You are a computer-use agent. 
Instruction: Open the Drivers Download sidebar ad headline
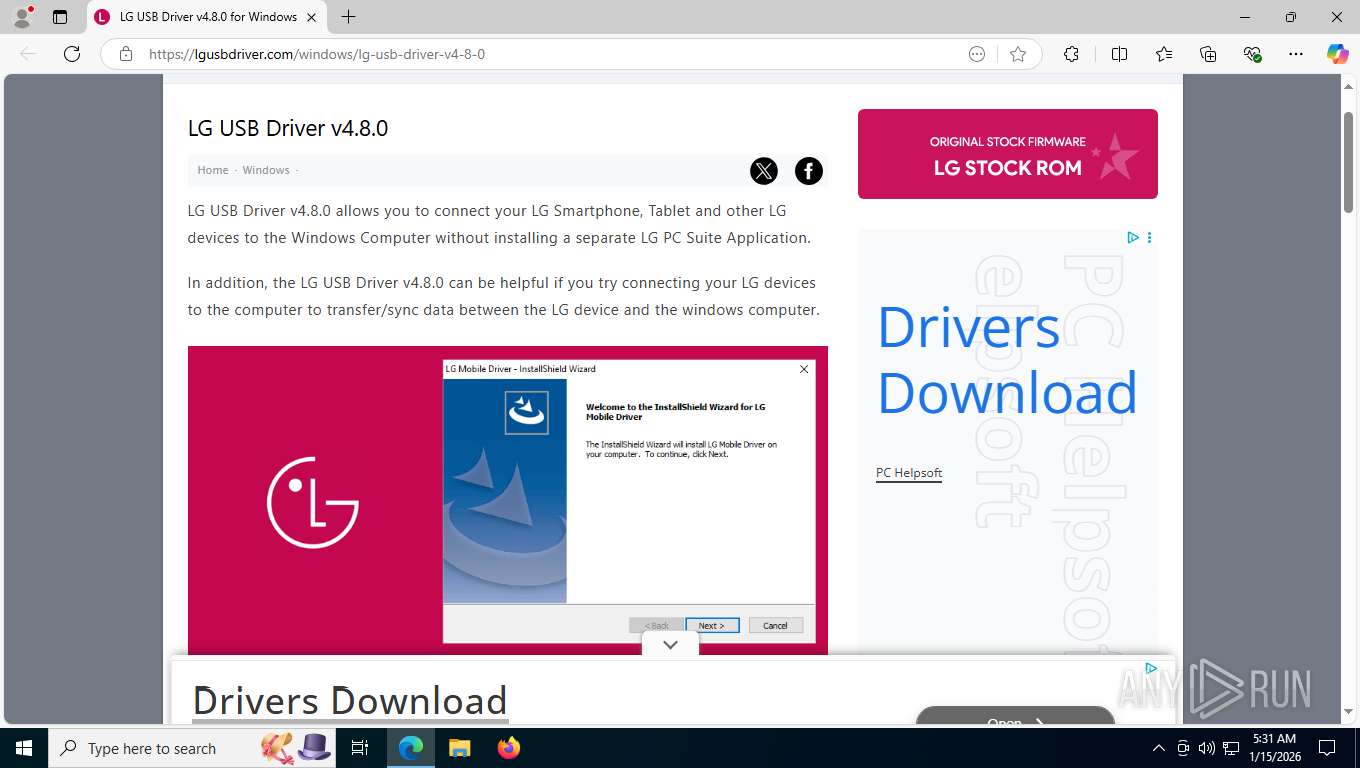[1008, 360]
